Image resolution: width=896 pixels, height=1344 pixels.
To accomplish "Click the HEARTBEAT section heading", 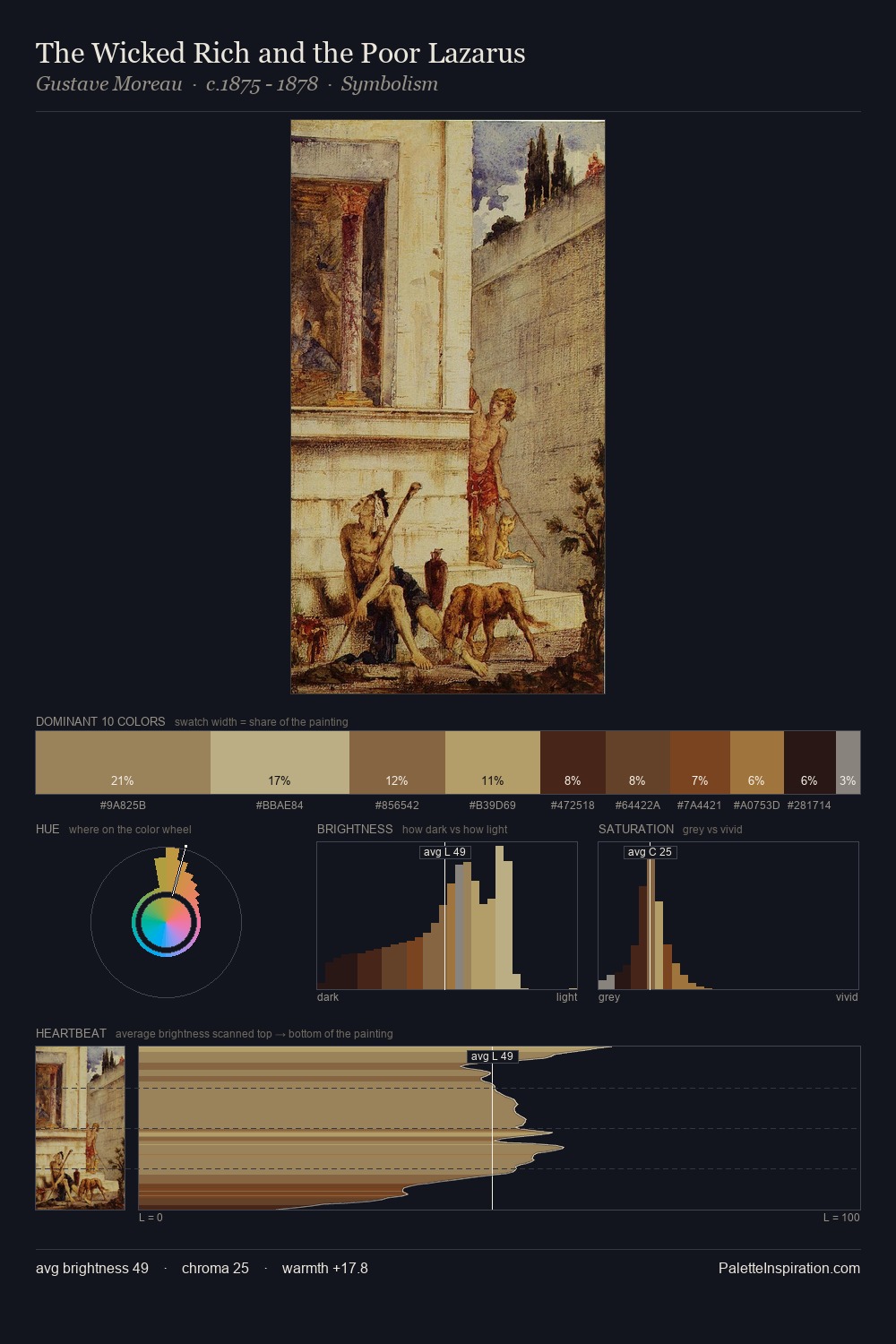I will click(71, 1033).
